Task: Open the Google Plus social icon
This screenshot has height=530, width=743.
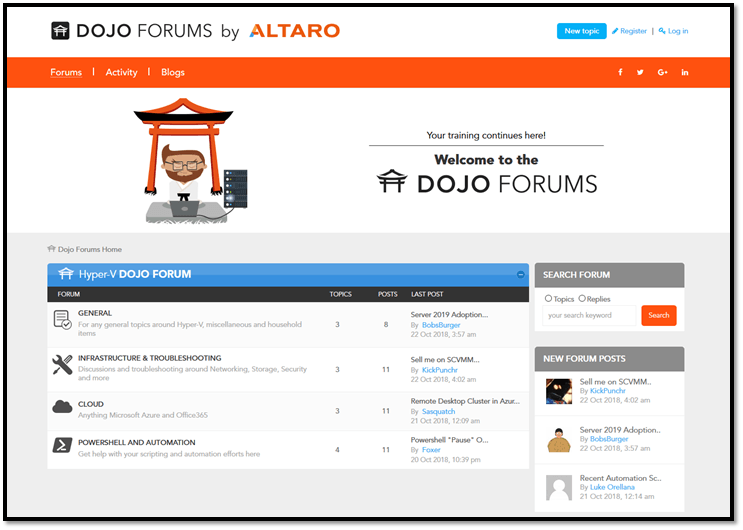Action: 662,72
